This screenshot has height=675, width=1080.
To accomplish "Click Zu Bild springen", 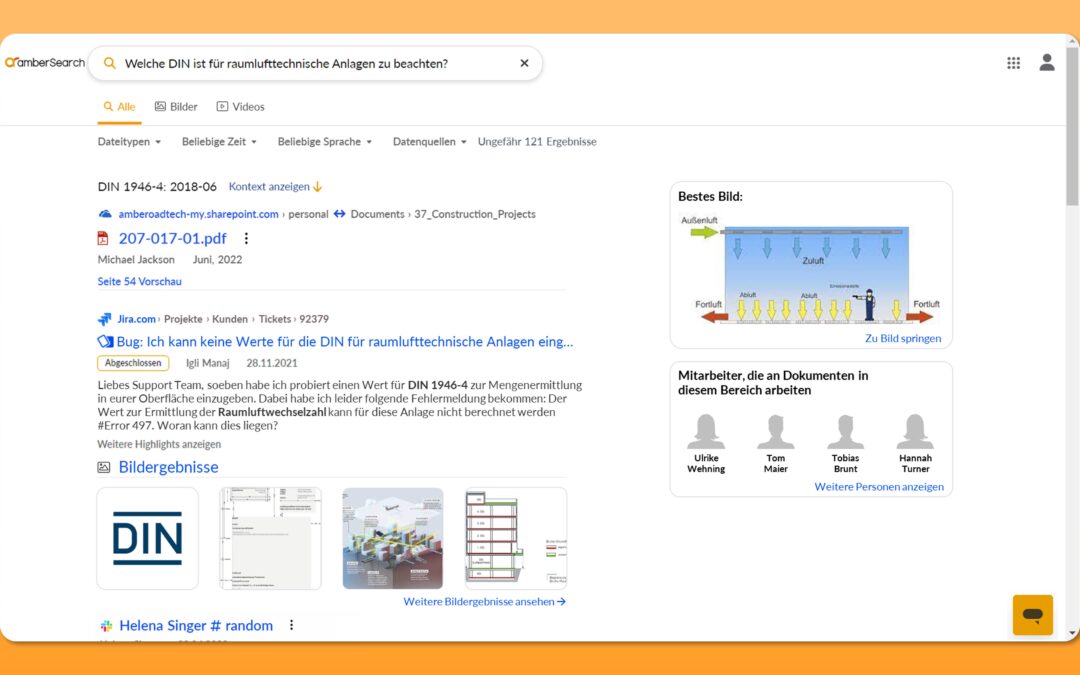I will click(x=903, y=338).
